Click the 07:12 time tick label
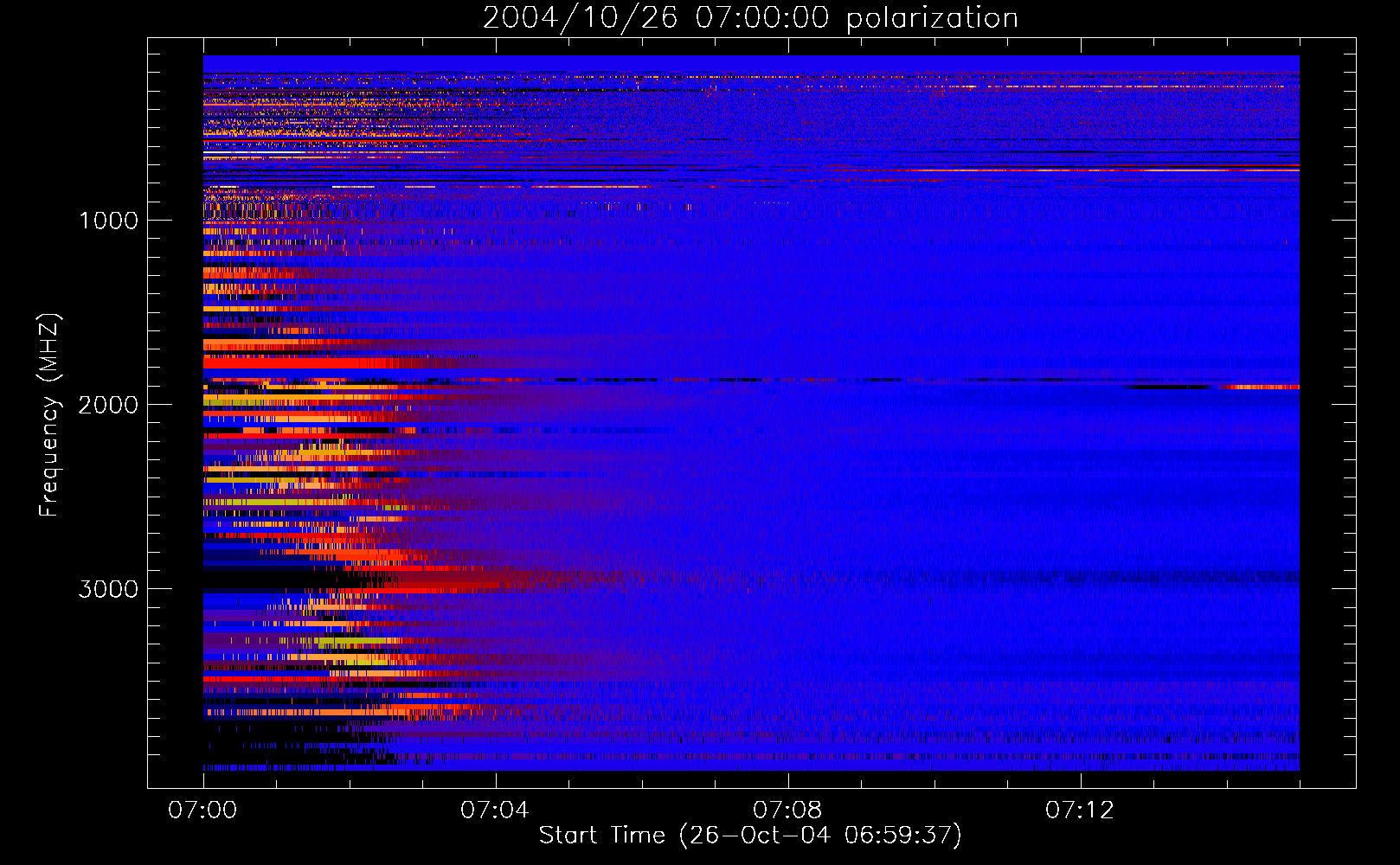Screen dimensions: 1400x865 pos(1080,811)
